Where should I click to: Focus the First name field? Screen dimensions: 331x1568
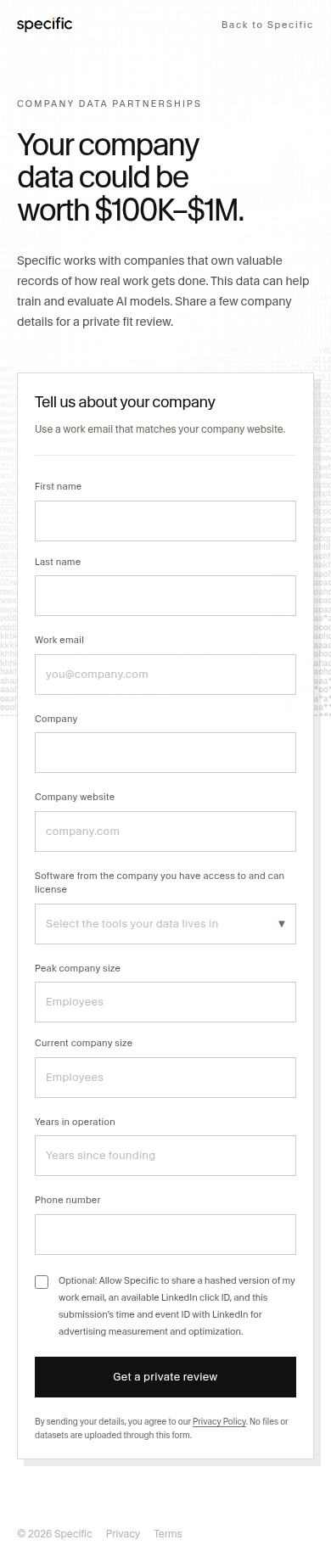(165, 521)
